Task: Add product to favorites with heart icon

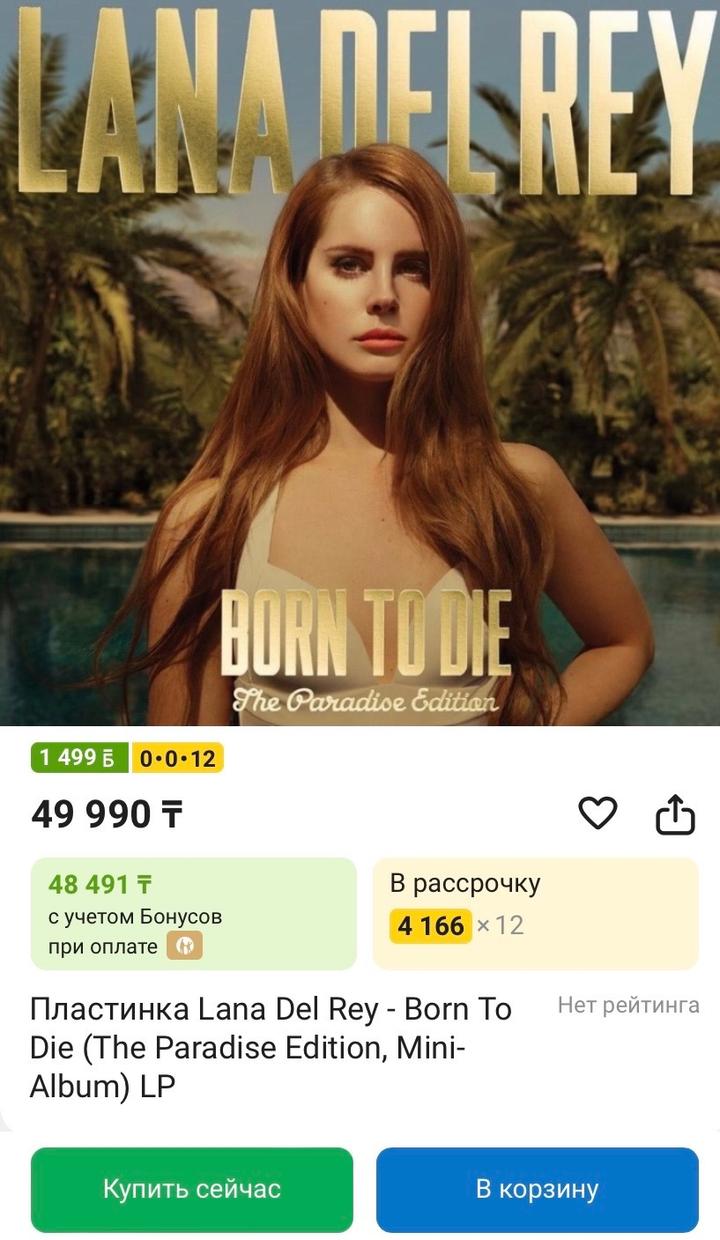Action: (x=598, y=814)
